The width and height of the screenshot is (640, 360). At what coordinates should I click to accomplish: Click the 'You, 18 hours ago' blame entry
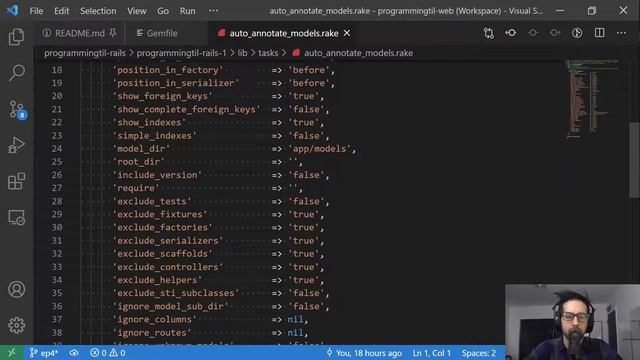point(364,353)
